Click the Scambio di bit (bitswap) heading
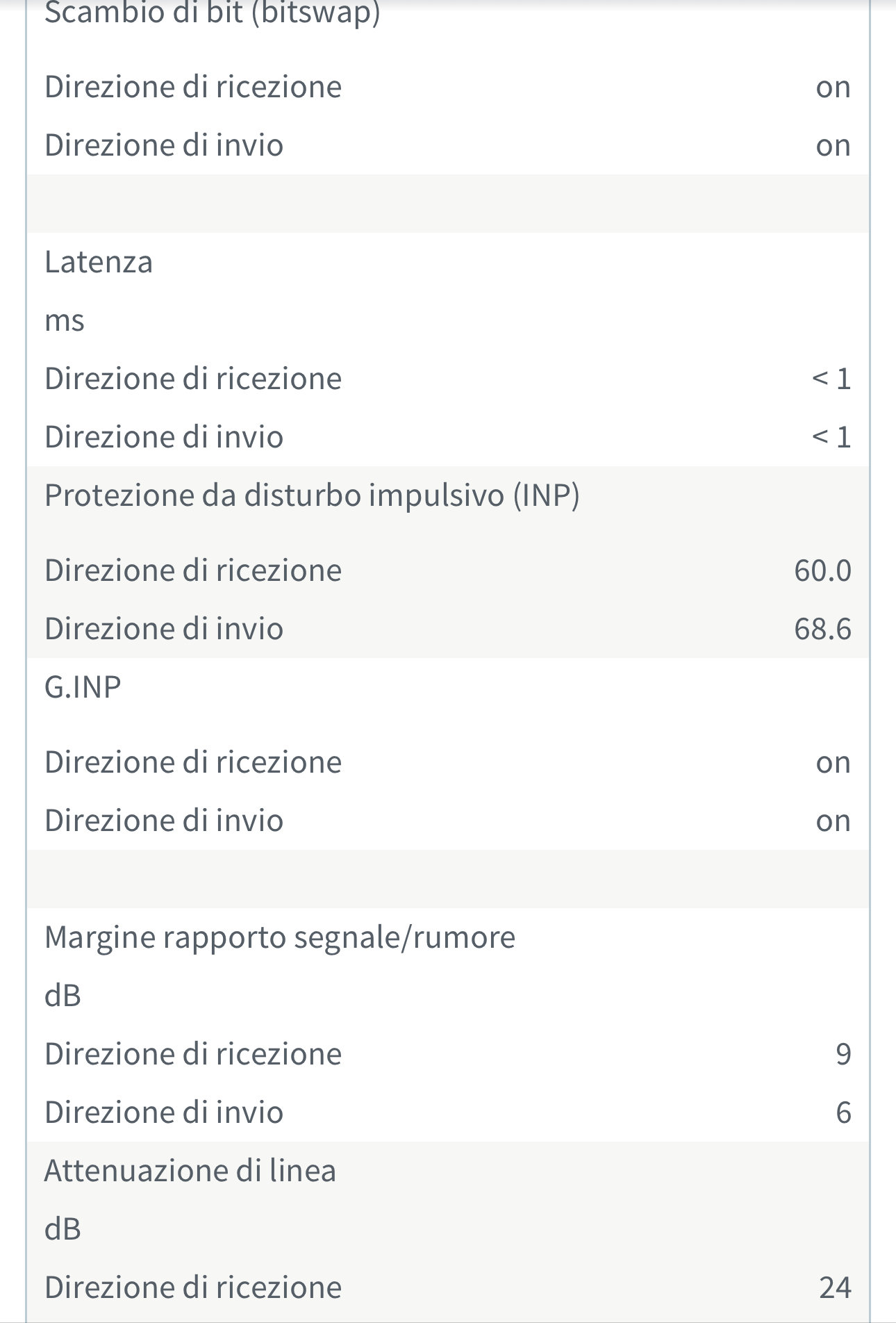 click(212, 13)
